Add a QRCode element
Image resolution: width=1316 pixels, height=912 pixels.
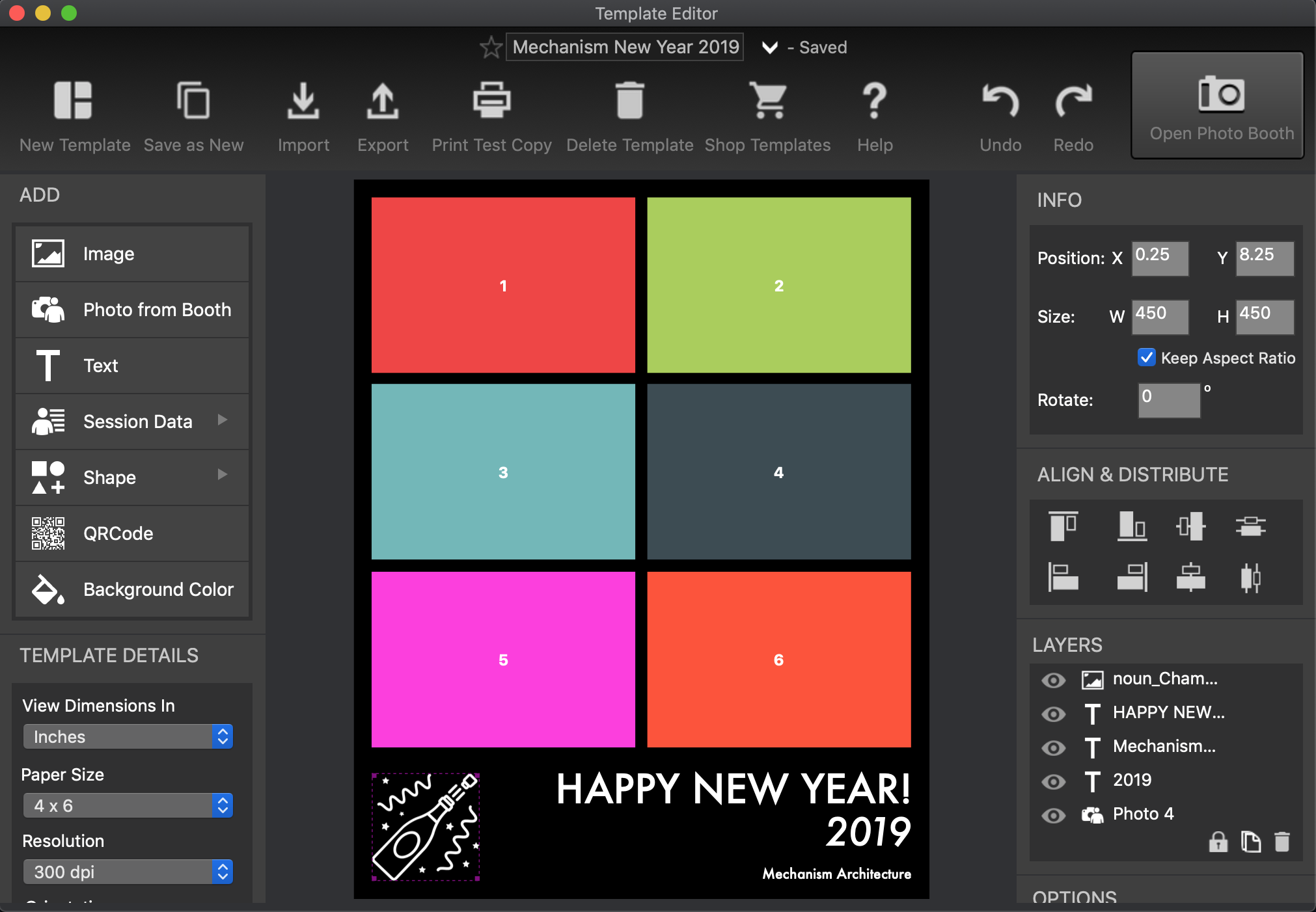(132, 533)
